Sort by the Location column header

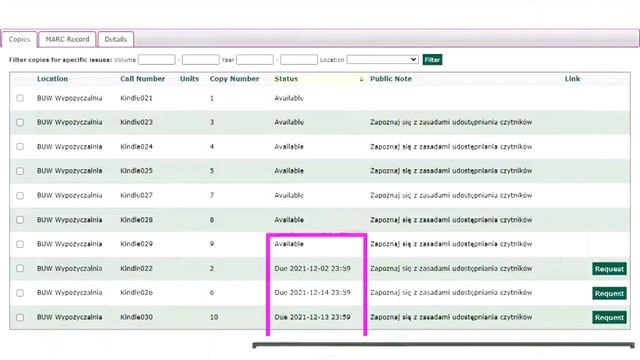click(52, 79)
